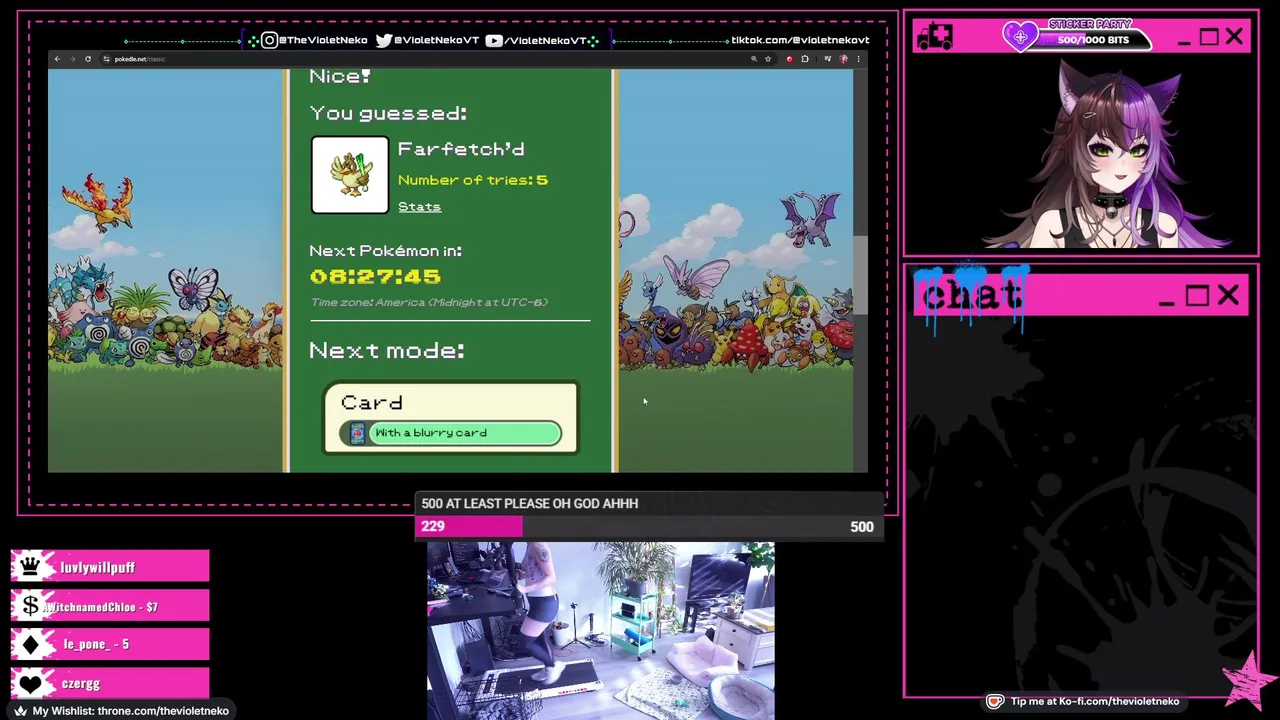The width and height of the screenshot is (1280, 720).
Task: Click the Ko-fi tip link text
Action: pyautogui.click(x=1095, y=702)
